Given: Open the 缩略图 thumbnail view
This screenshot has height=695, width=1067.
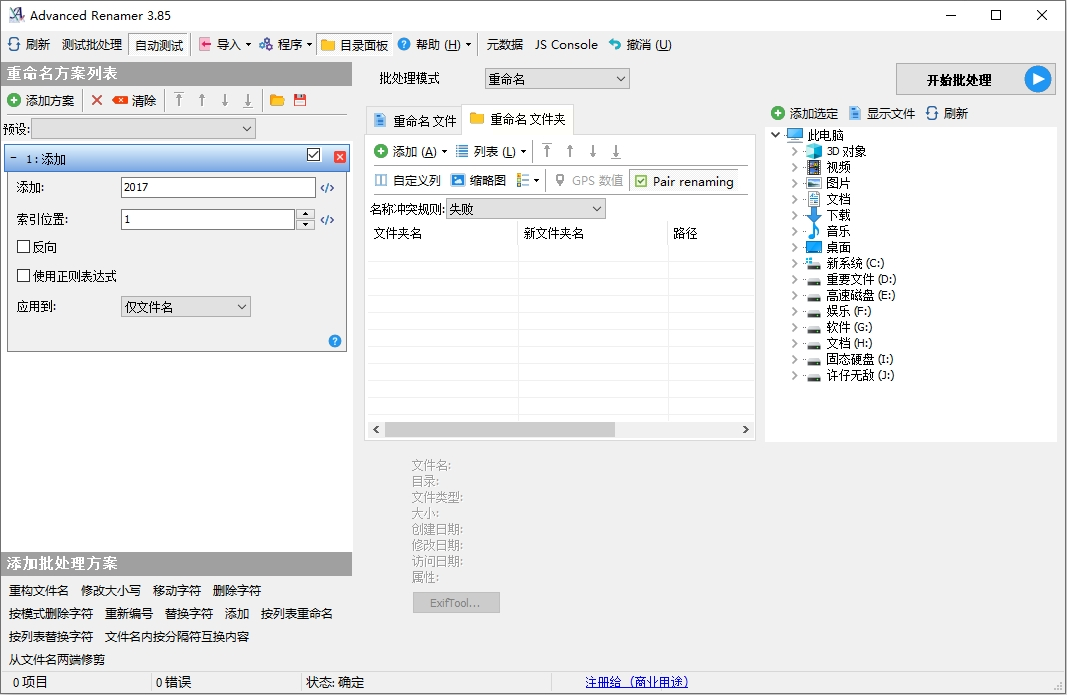Looking at the screenshot, I should 478,181.
